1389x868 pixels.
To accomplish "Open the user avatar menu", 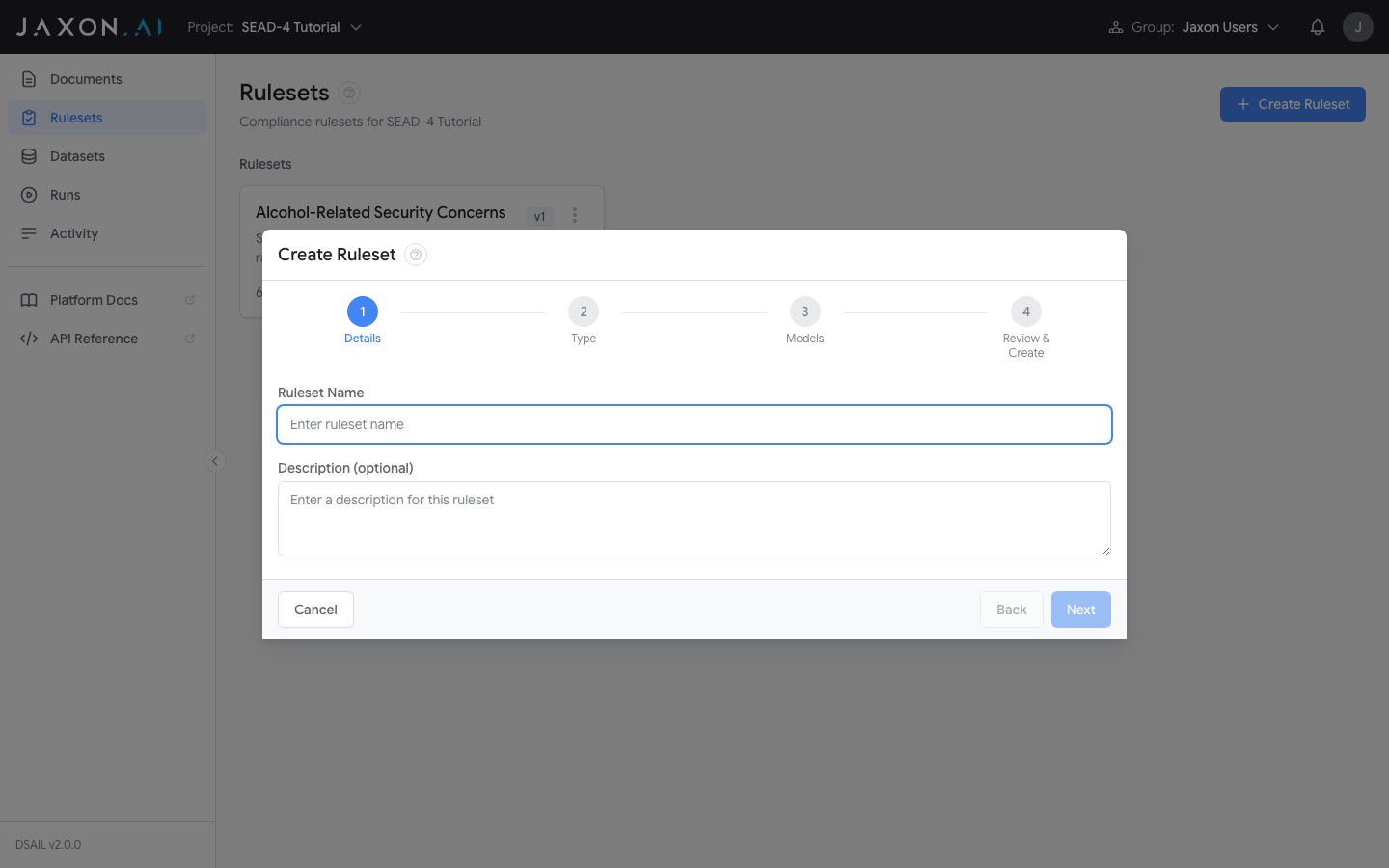I will tap(1357, 26).
